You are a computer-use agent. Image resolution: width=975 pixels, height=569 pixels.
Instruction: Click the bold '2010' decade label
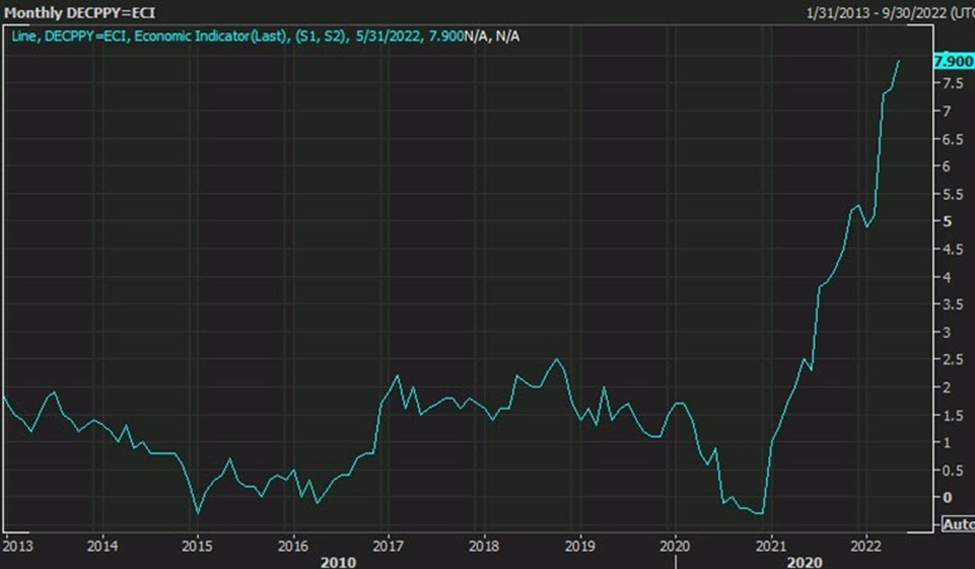coord(338,562)
